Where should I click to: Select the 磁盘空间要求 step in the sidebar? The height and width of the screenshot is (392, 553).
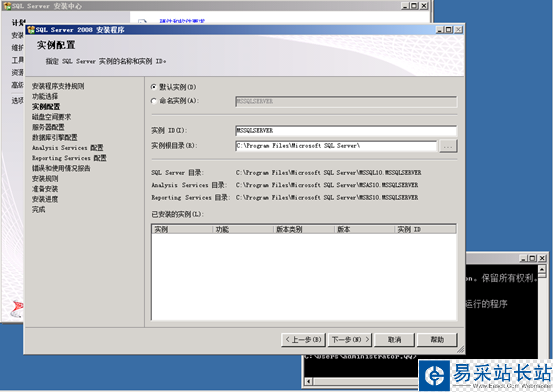[51, 117]
